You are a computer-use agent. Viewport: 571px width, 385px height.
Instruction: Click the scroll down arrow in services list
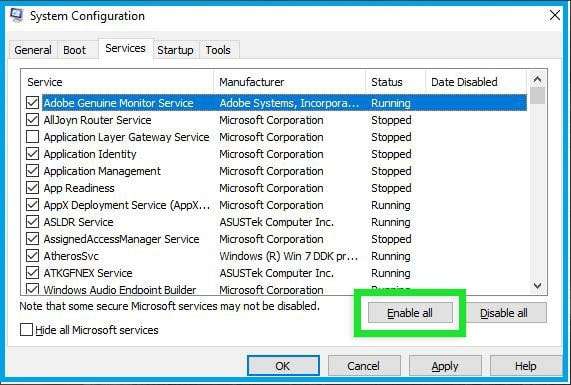pyautogui.click(x=537, y=286)
